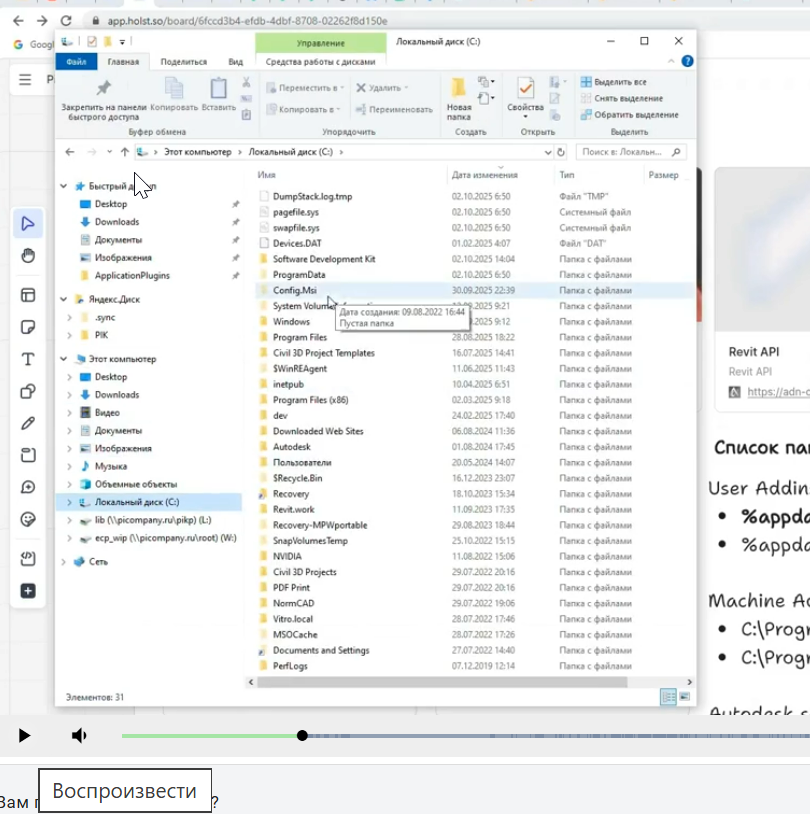Reload the browser page
The width and height of the screenshot is (810, 814).
coord(66,21)
